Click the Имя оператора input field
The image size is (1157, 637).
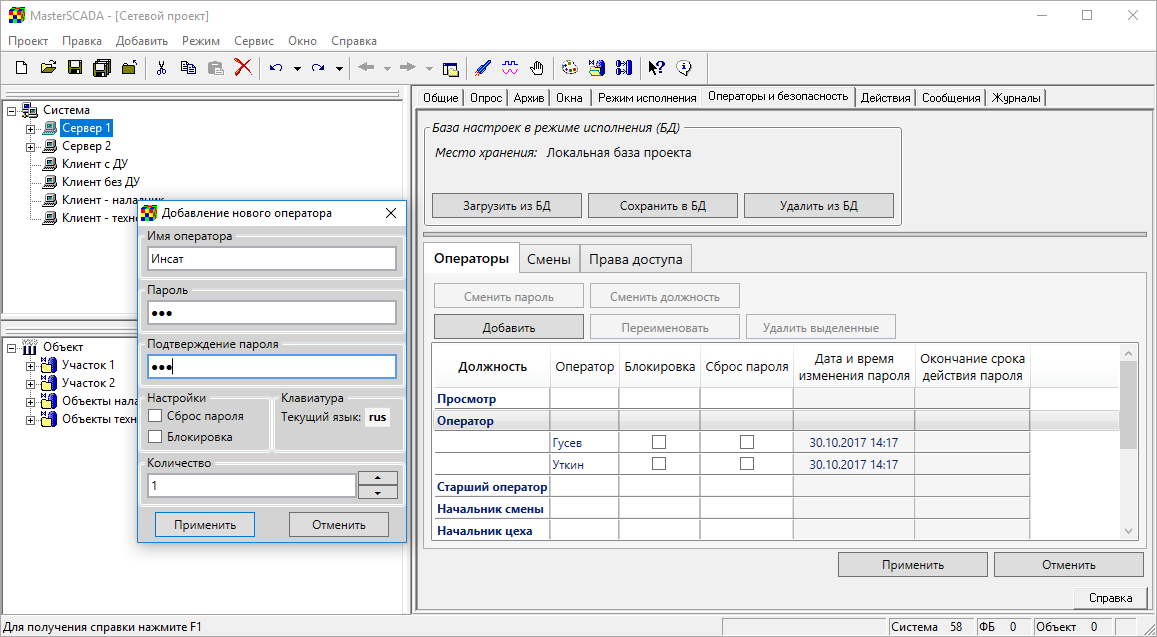pyautogui.click(x=272, y=259)
